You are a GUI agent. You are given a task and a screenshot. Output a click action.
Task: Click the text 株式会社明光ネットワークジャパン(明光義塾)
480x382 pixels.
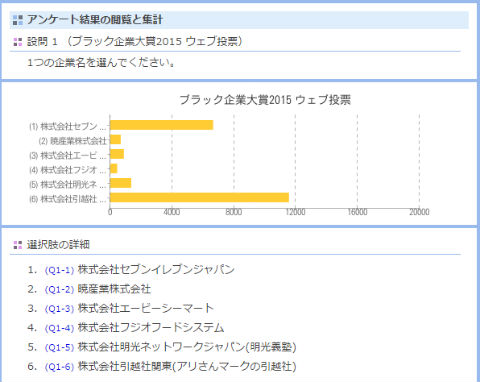click(187, 347)
